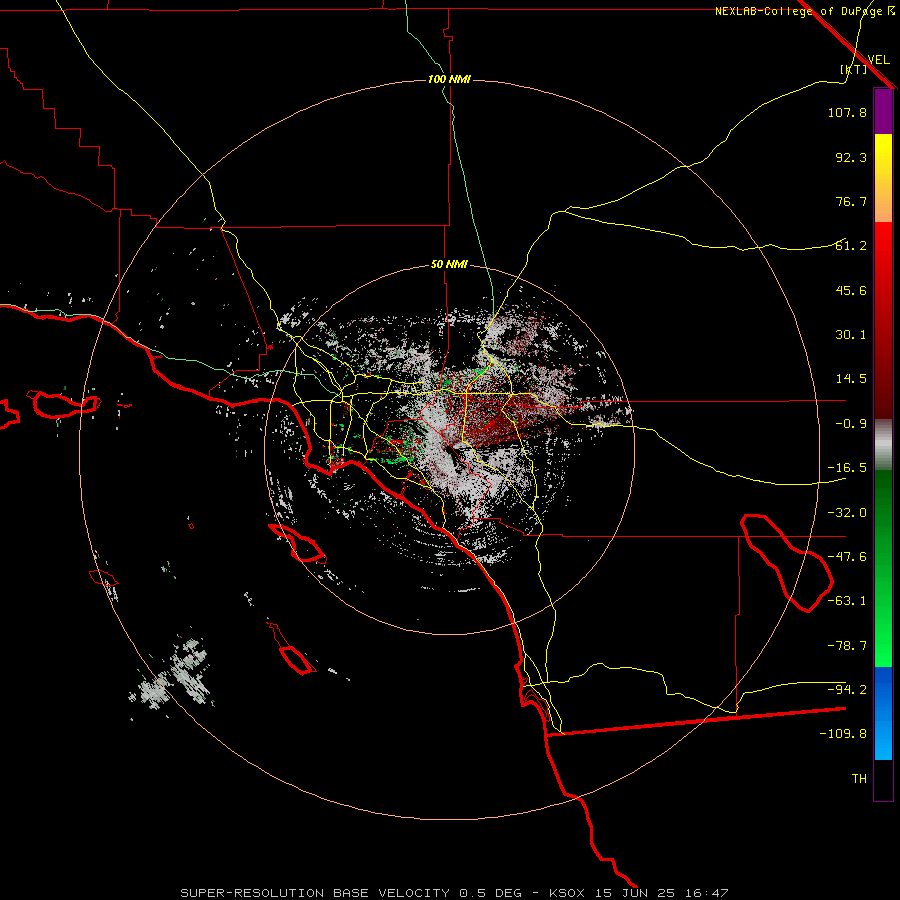Click the 50 NMI range ring label
The height and width of the screenshot is (900, 900).
[x=449, y=265]
